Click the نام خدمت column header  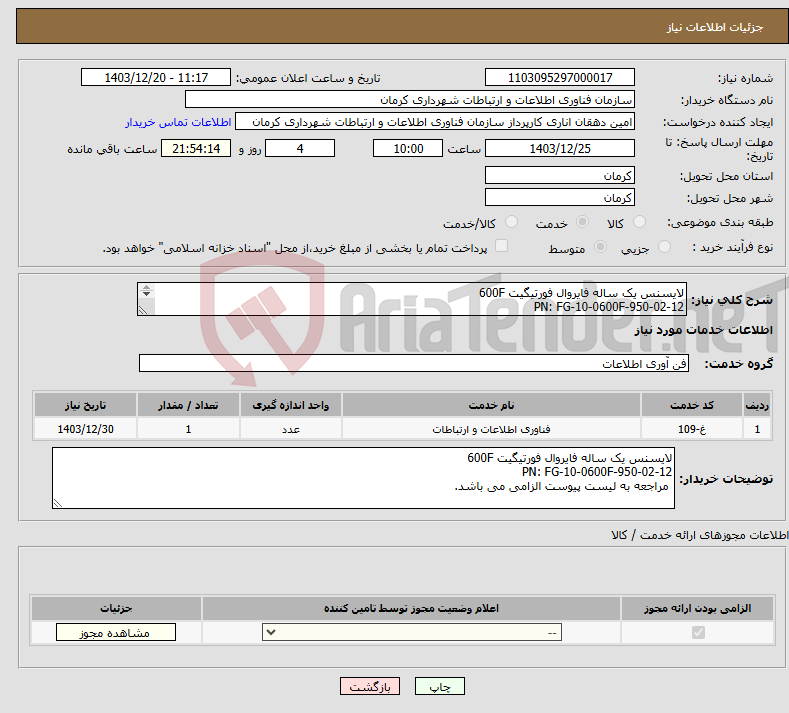(x=491, y=405)
